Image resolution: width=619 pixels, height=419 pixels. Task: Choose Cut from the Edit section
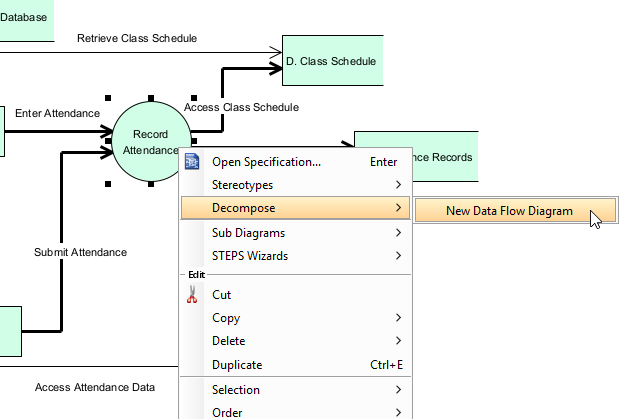[222, 295]
